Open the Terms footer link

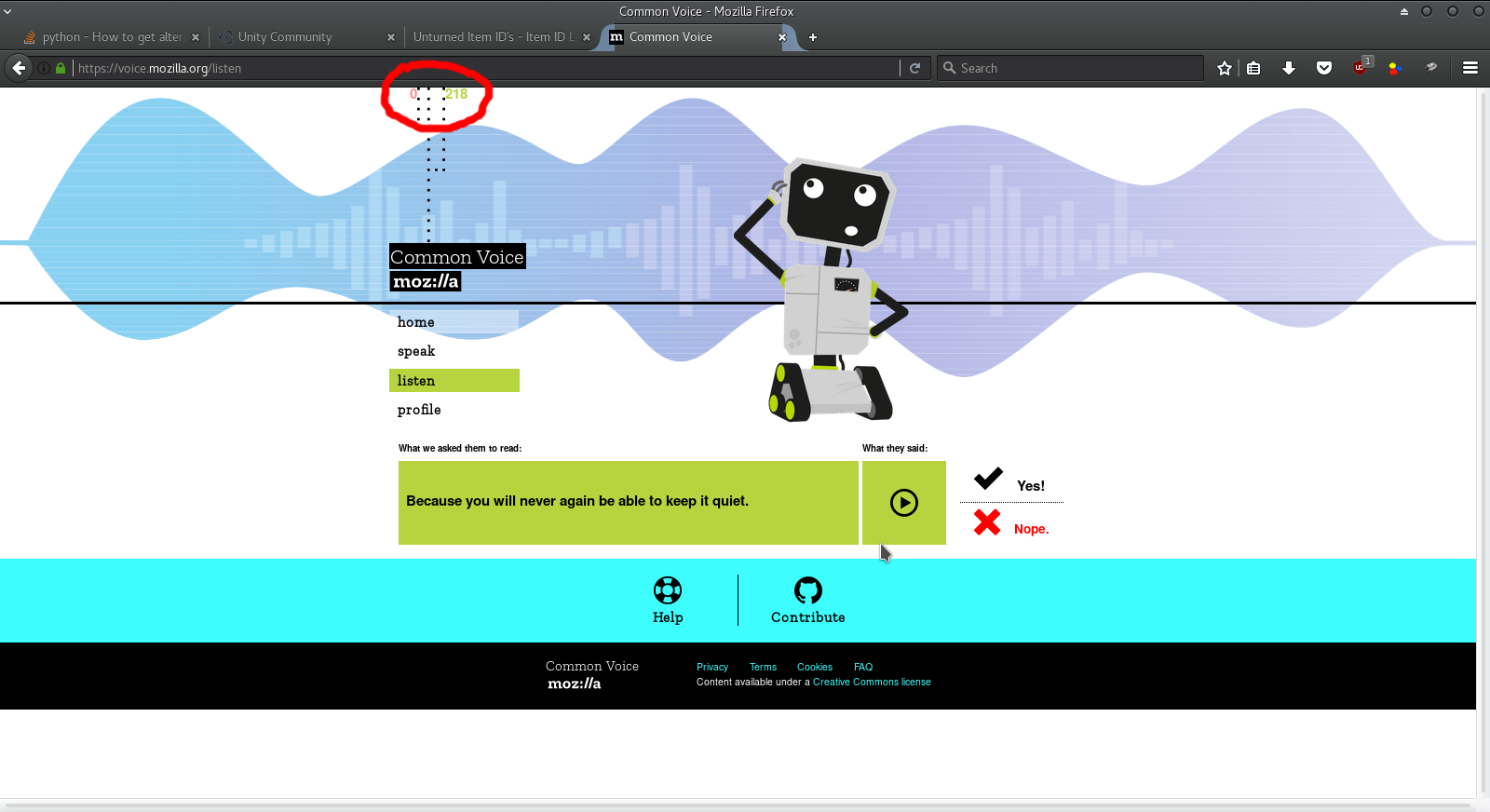[x=763, y=667]
